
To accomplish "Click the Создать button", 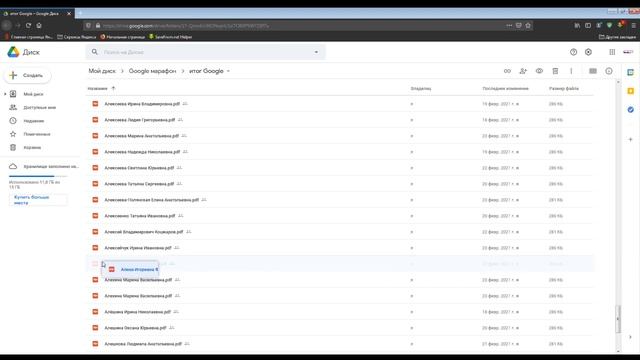I will tap(27, 75).
